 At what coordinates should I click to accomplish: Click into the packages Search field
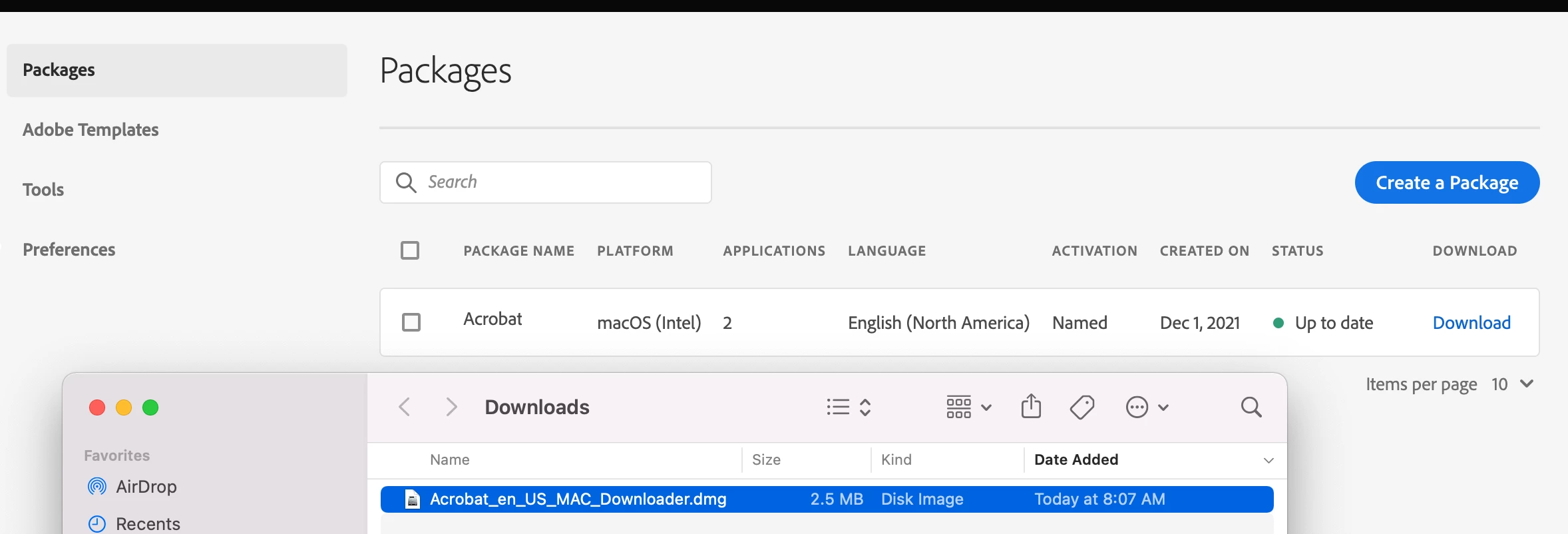[546, 182]
